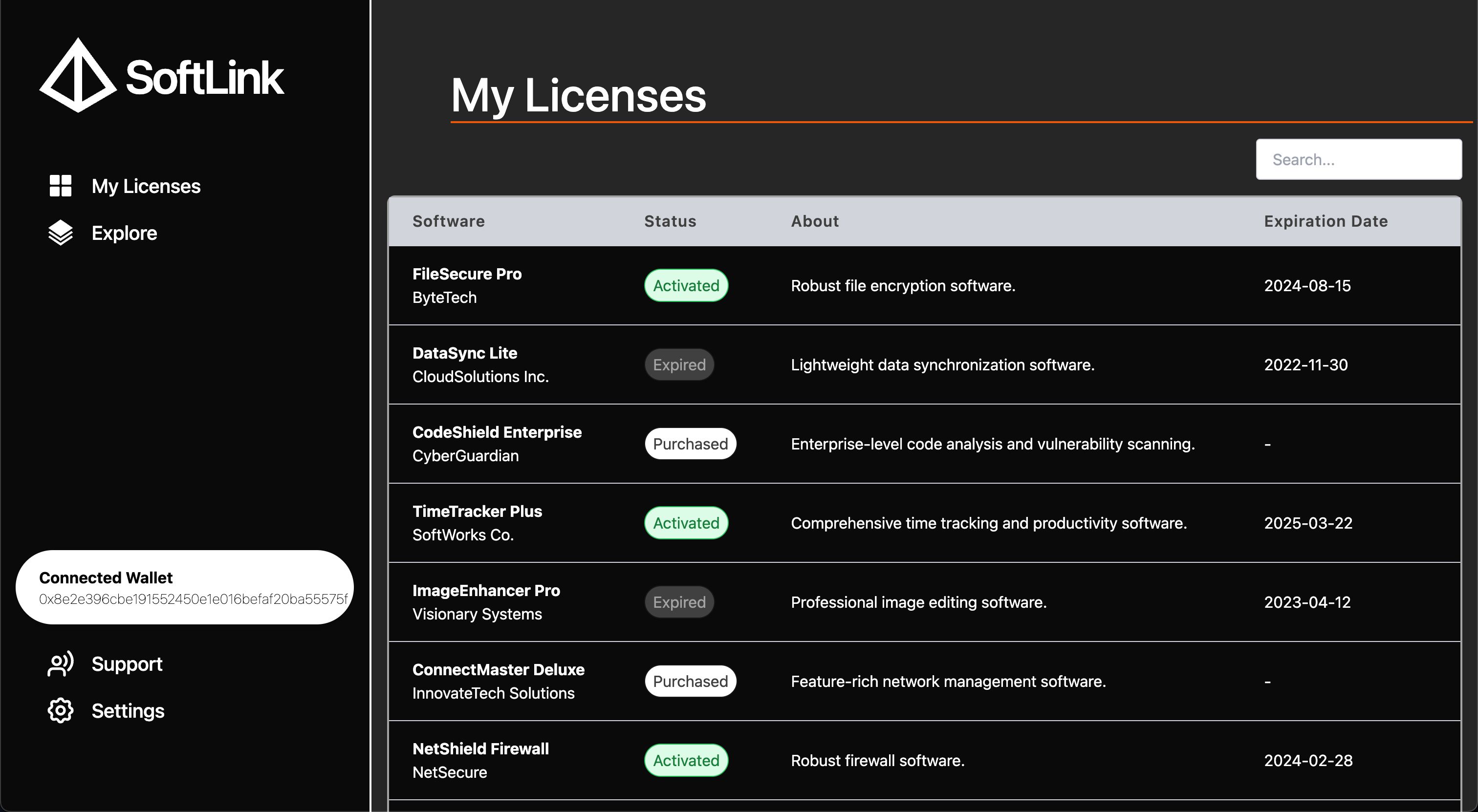Click the Software column header

[449, 221]
